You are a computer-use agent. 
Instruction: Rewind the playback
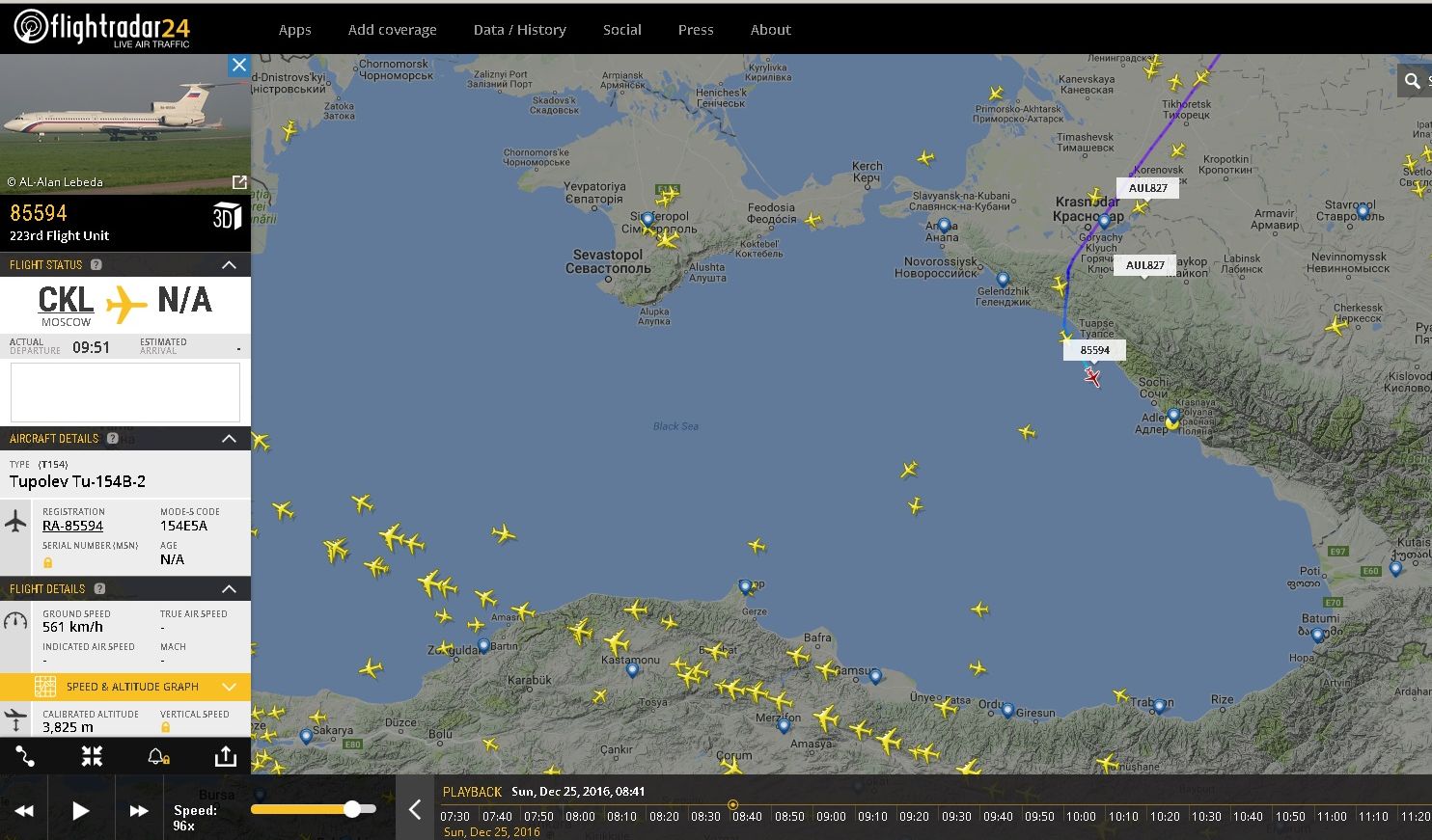[24, 811]
